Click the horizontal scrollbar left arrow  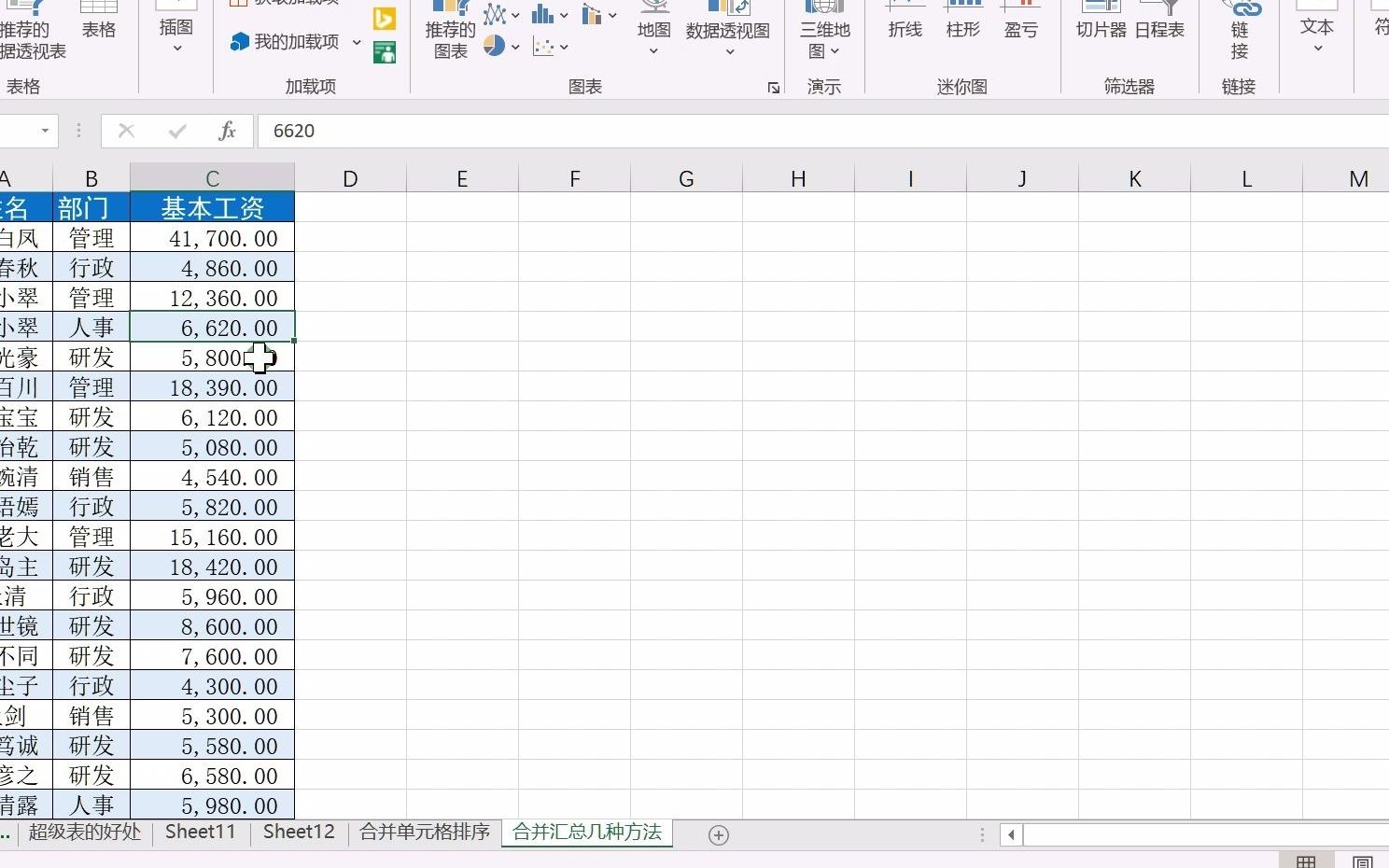[x=1012, y=834]
